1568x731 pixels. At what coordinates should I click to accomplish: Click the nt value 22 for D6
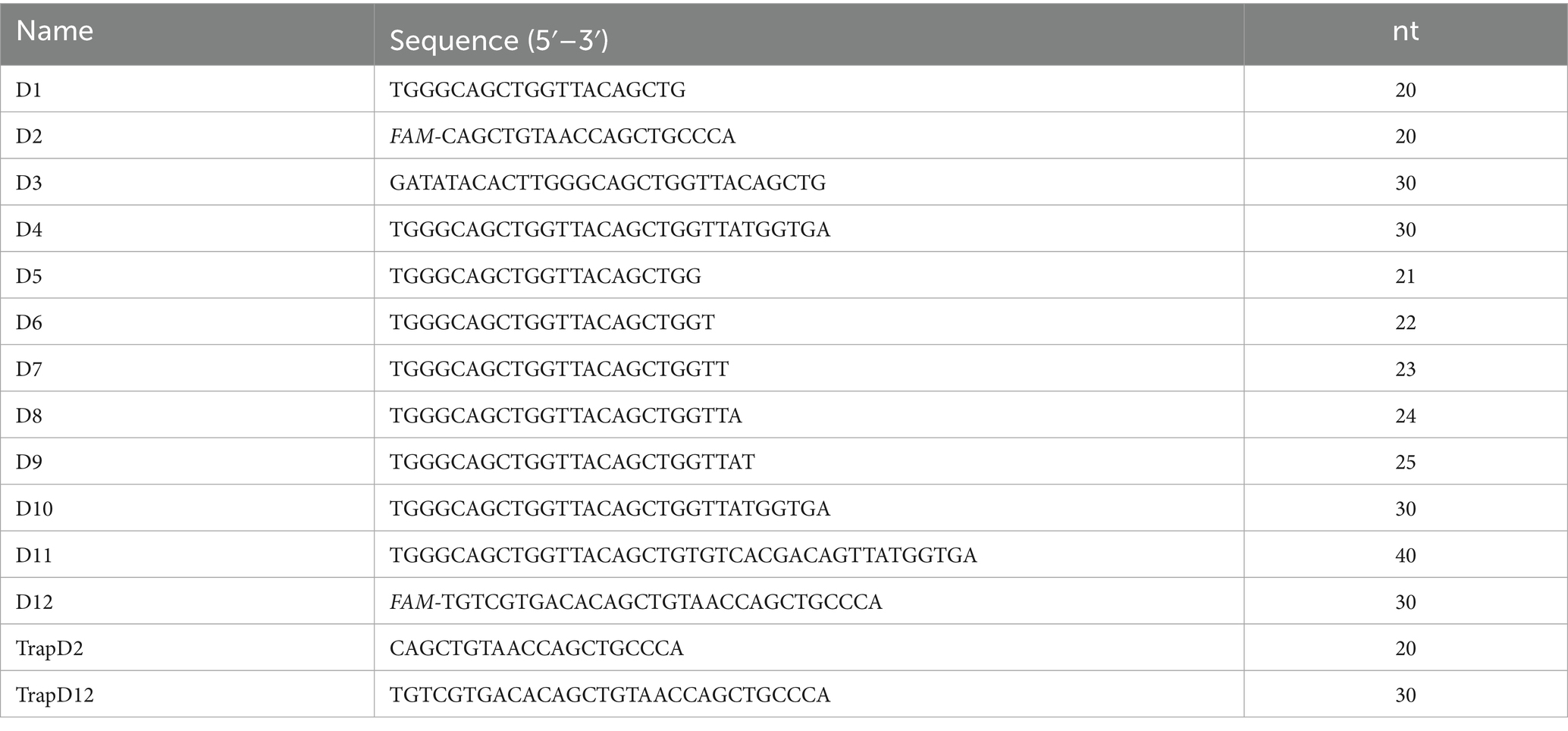click(1405, 323)
